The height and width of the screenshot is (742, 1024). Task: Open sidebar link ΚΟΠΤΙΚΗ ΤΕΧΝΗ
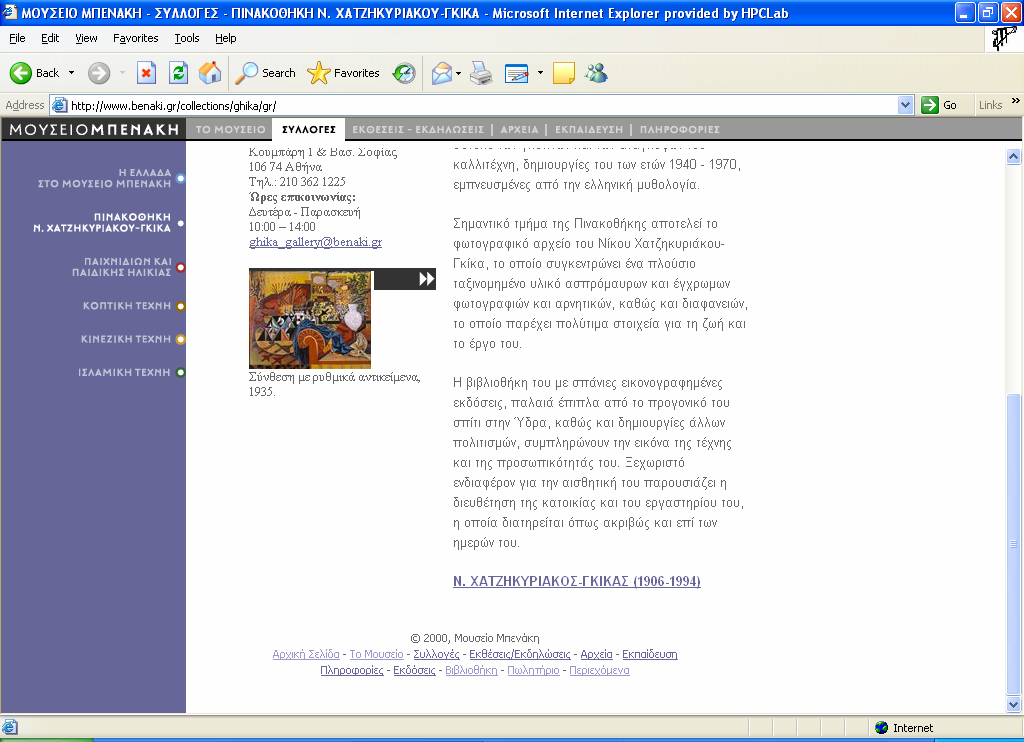coord(127,306)
